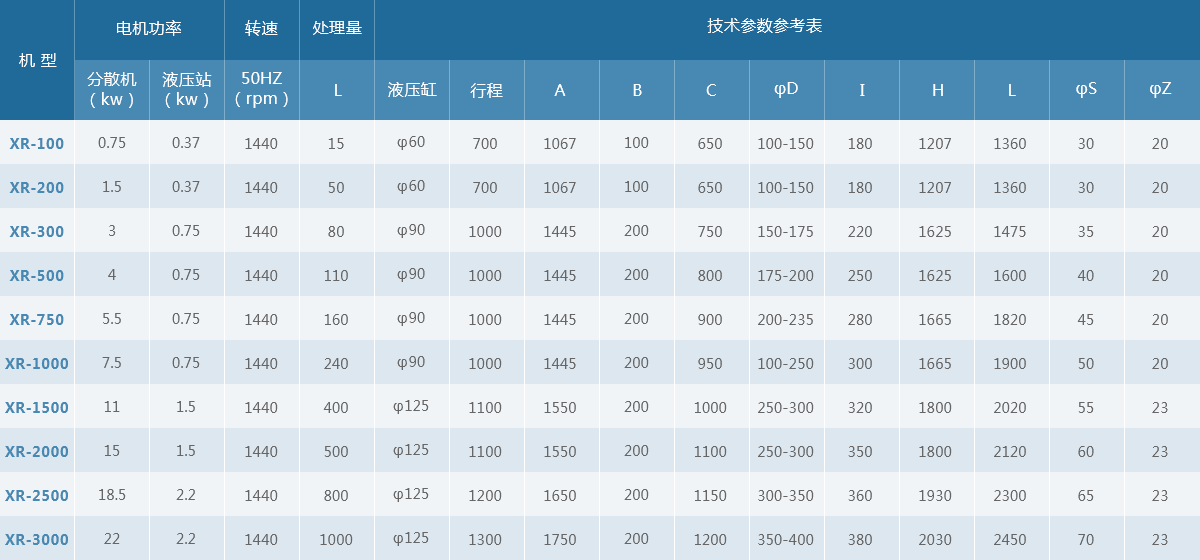Select the 350-400 cell in XR-3000 row
Image resolution: width=1200 pixels, height=560 pixels.
pyautogui.click(x=786, y=539)
